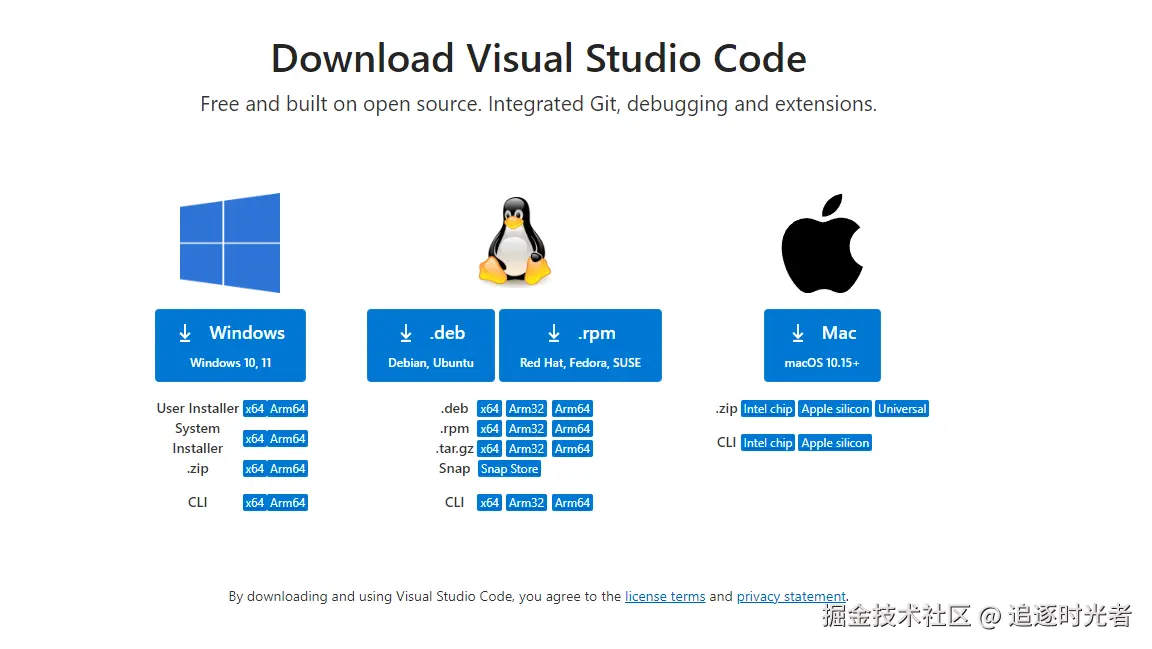Get x64 Windows CLI download
The height and width of the screenshot is (649, 1152).
pos(254,503)
